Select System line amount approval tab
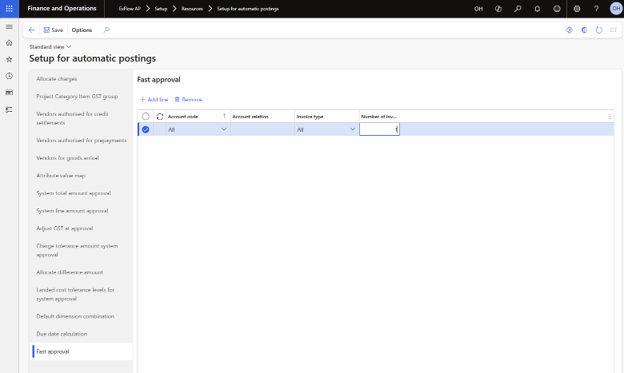This screenshot has width=624, height=373. [x=72, y=211]
